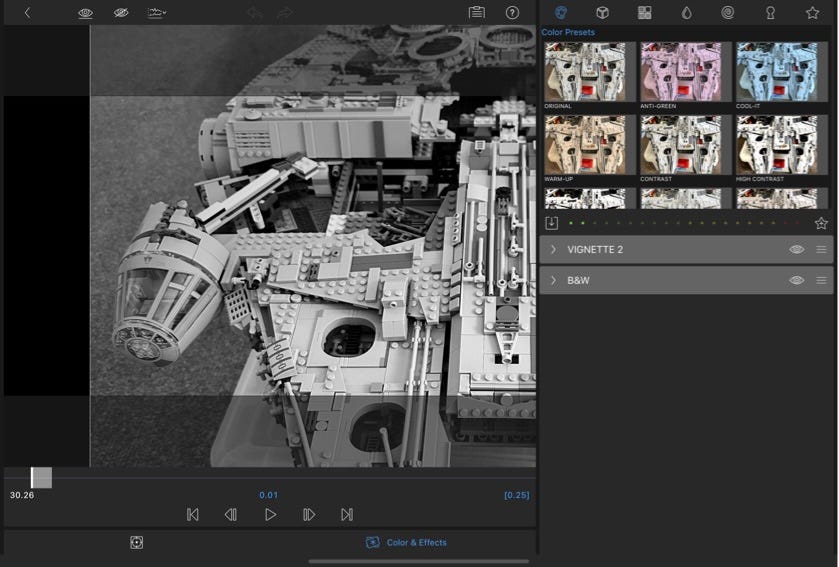This screenshot has width=839, height=567.
Task: Apply the COOL-IT color preset
Action: [x=781, y=72]
